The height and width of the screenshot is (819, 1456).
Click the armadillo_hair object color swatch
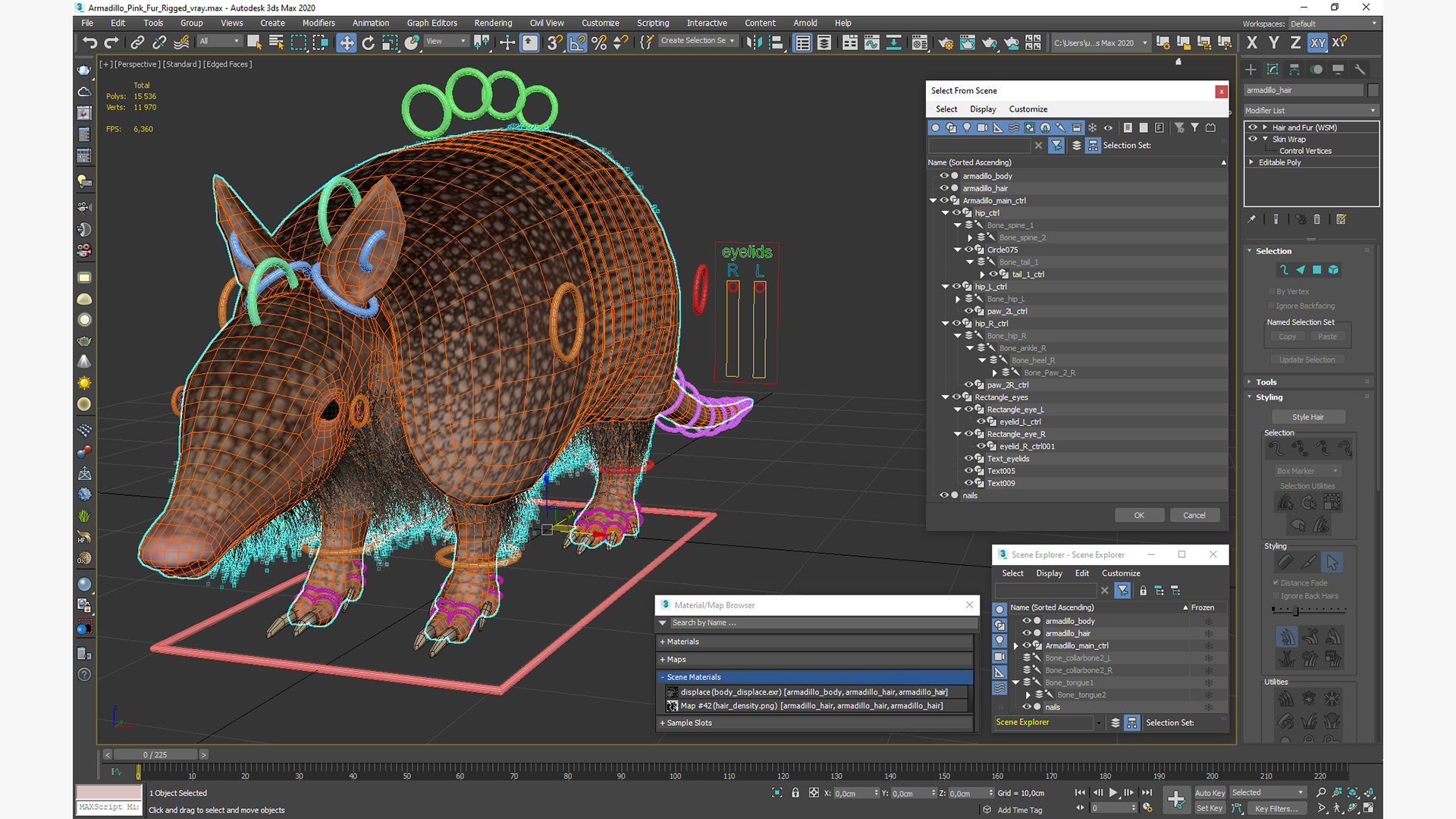(1373, 90)
